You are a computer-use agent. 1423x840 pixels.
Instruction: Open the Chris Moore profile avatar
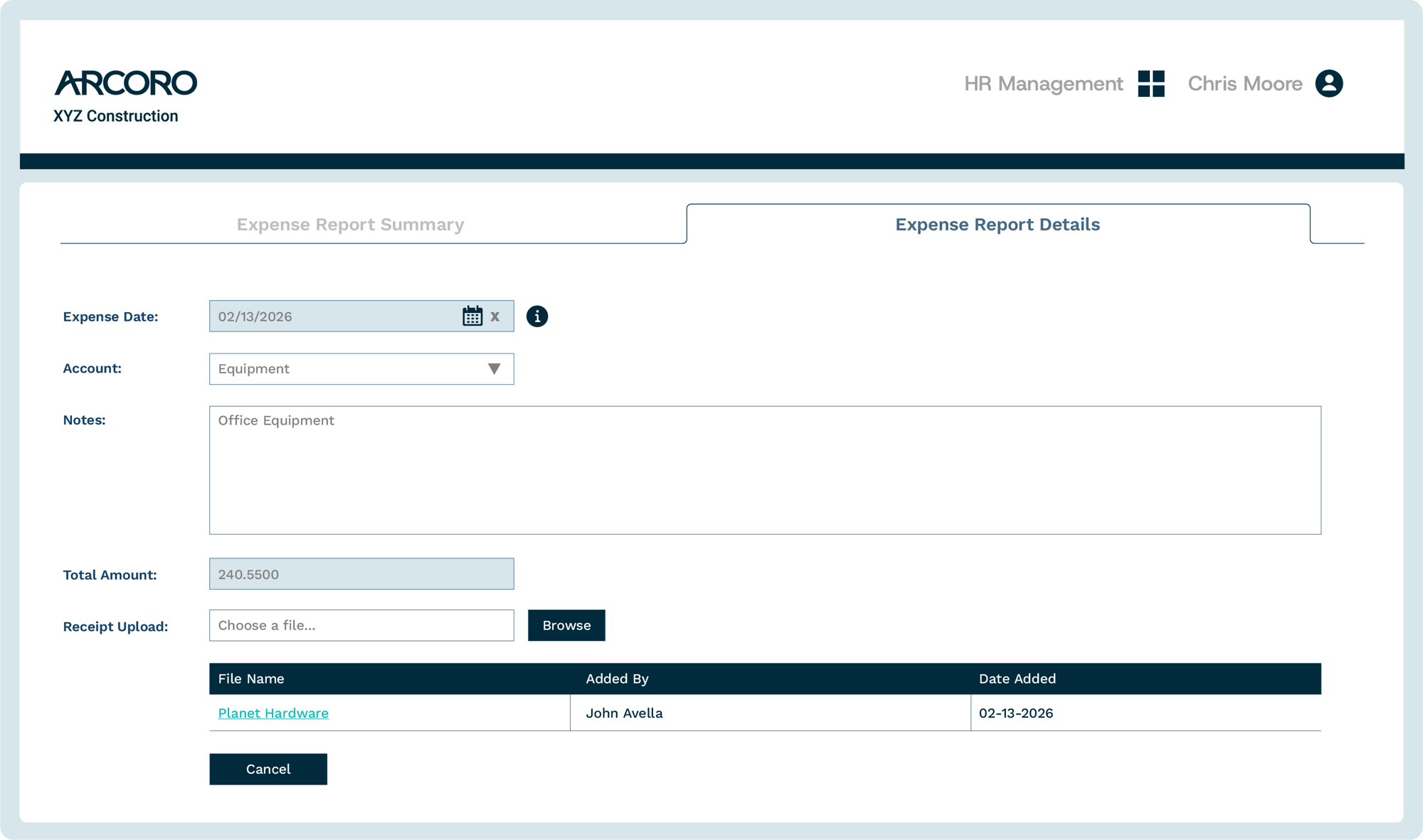tap(1329, 83)
